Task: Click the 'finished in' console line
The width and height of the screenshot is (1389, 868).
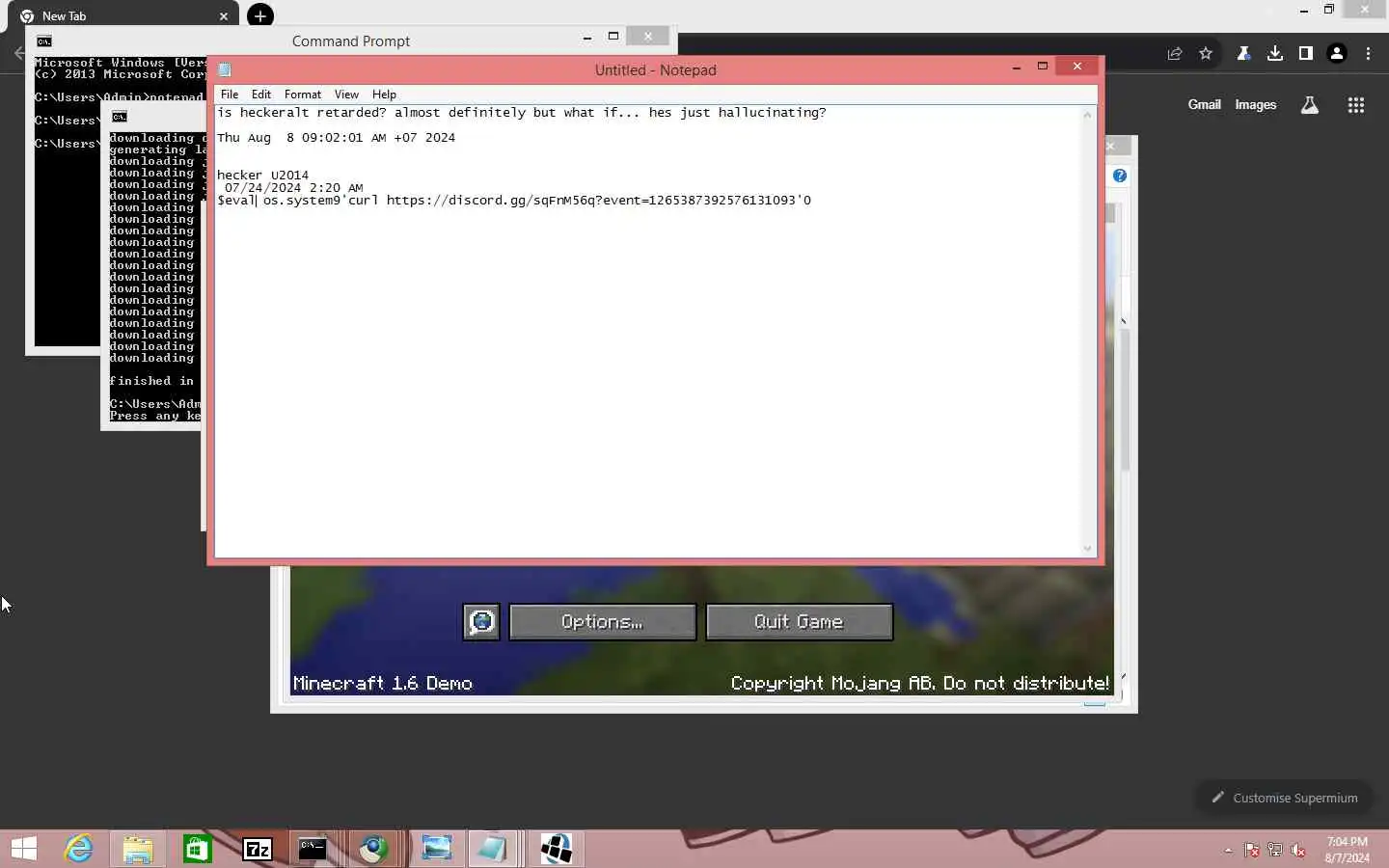Action: (x=151, y=381)
